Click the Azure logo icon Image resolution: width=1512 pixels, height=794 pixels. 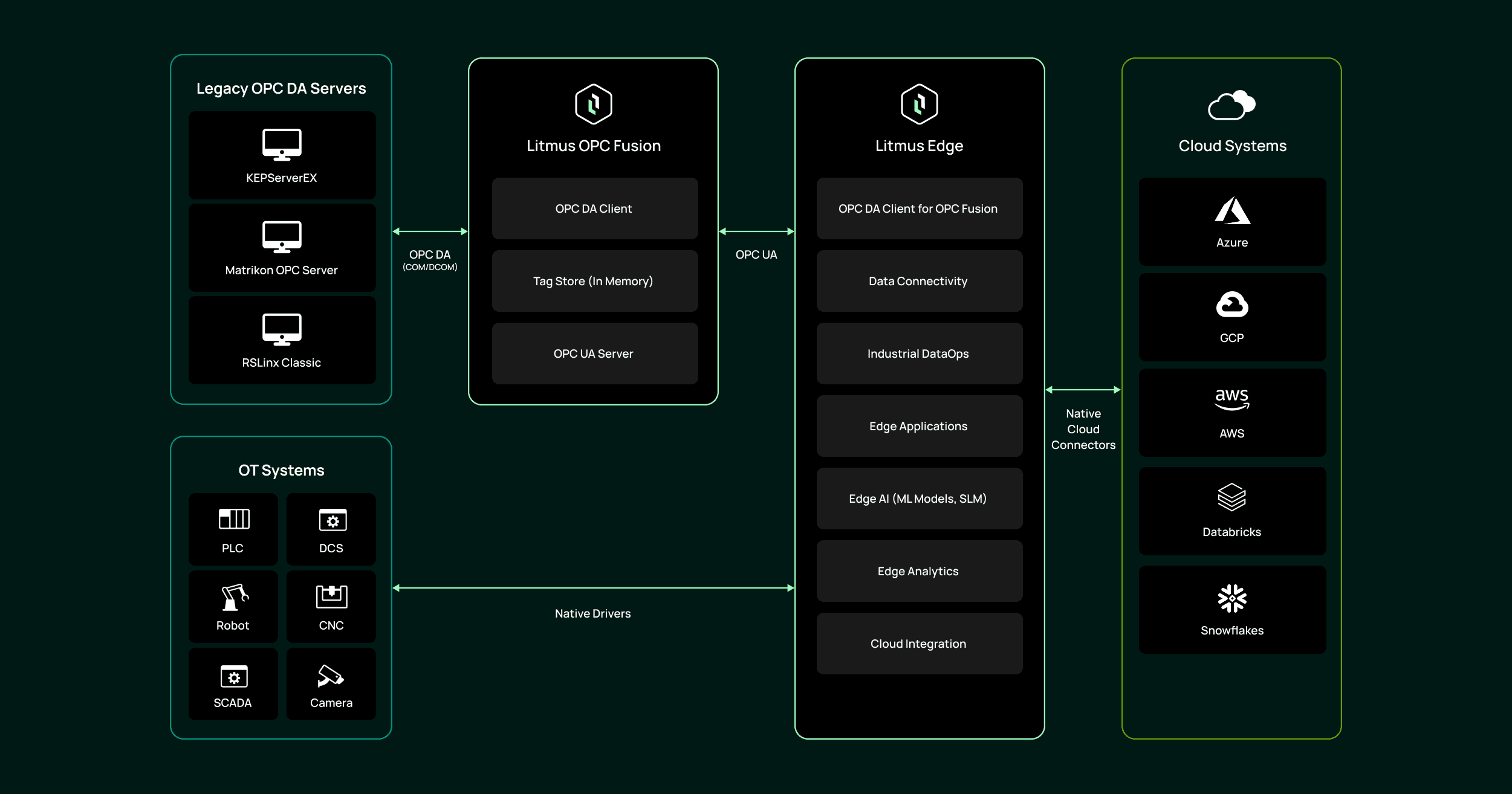pos(1232,210)
